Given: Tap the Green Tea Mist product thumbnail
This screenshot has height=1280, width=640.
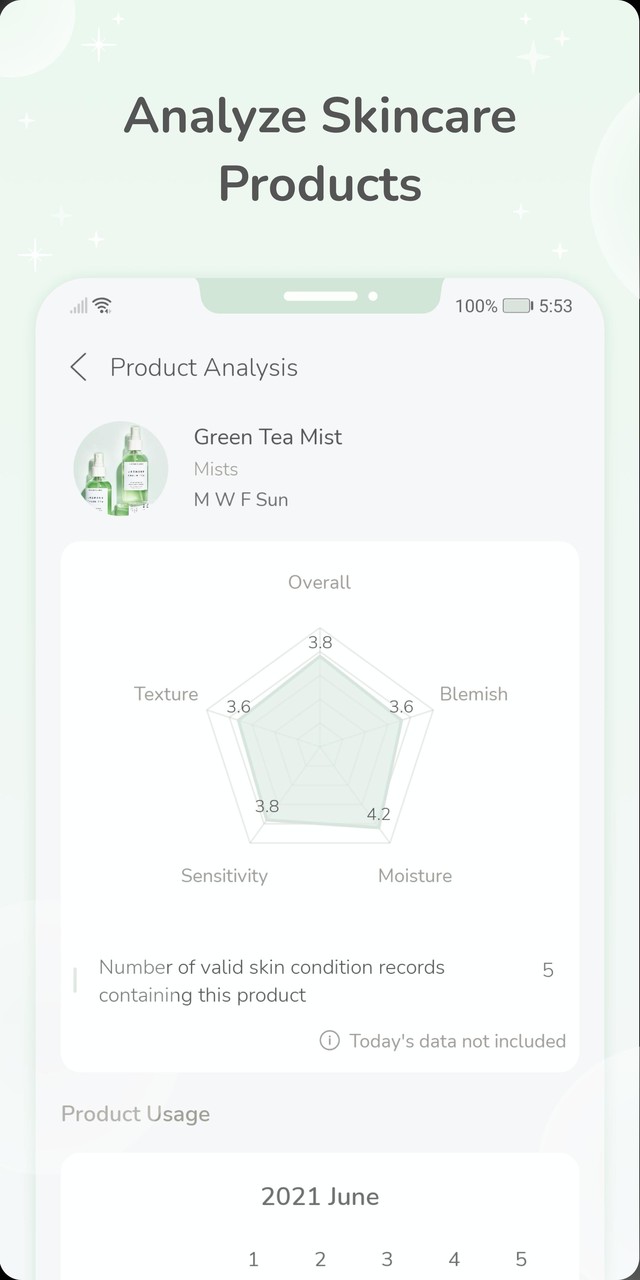Looking at the screenshot, I should point(120,468).
